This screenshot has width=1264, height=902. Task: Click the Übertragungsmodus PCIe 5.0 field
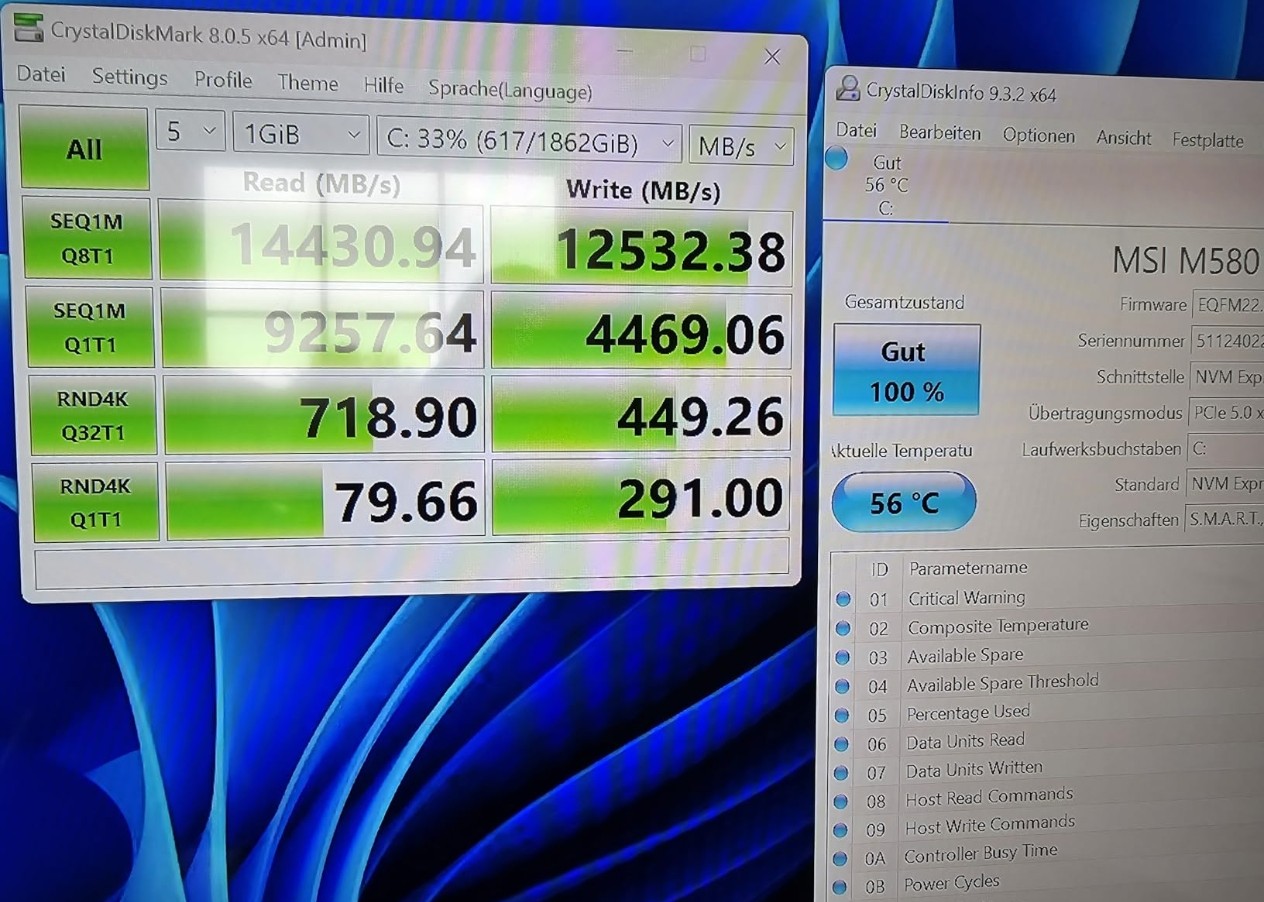[1226, 412]
